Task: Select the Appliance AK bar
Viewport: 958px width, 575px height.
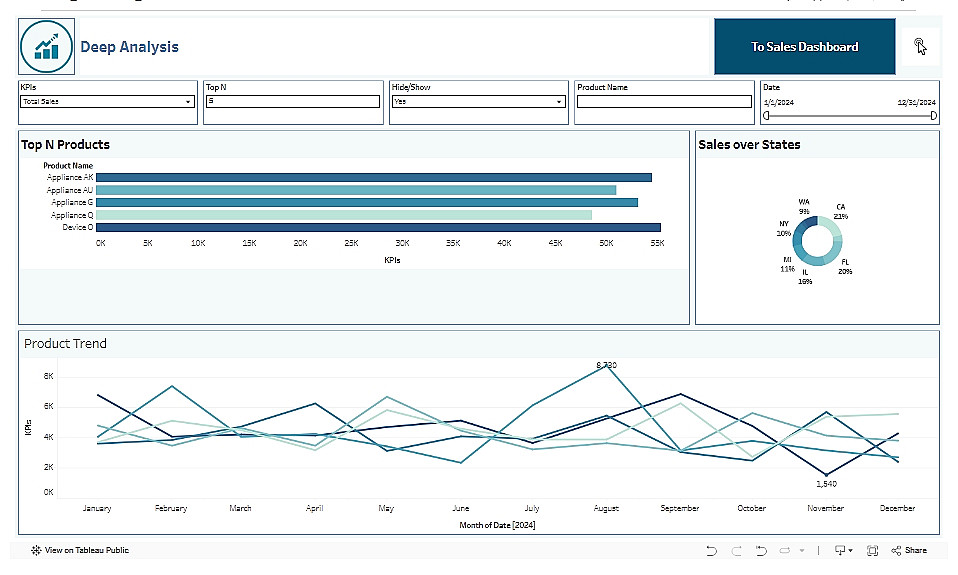Action: point(374,177)
